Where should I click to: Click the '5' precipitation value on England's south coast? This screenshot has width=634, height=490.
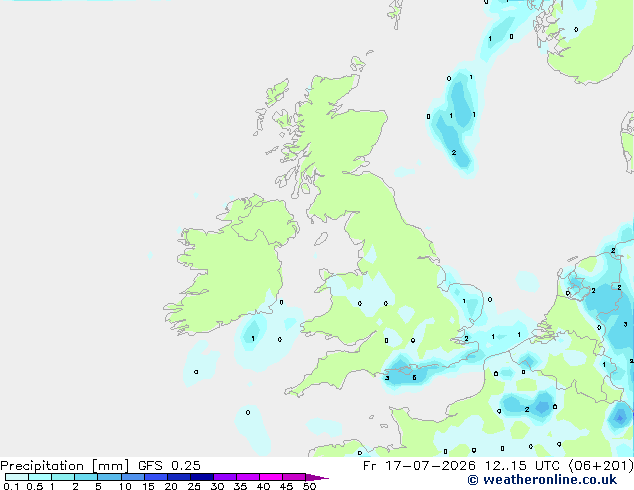coord(414,378)
